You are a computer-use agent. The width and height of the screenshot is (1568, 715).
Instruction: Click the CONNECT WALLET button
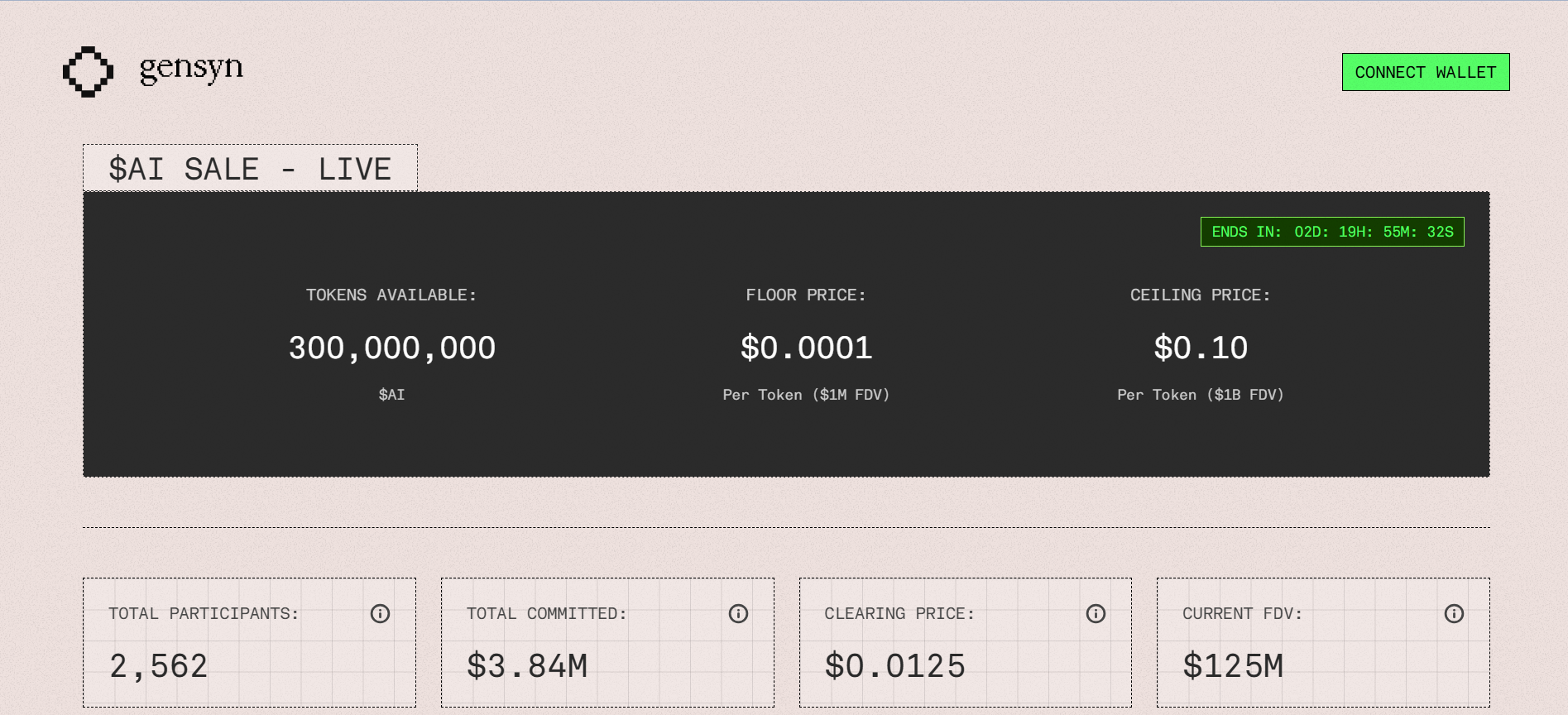pyautogui.click(x=1425, y=71)
